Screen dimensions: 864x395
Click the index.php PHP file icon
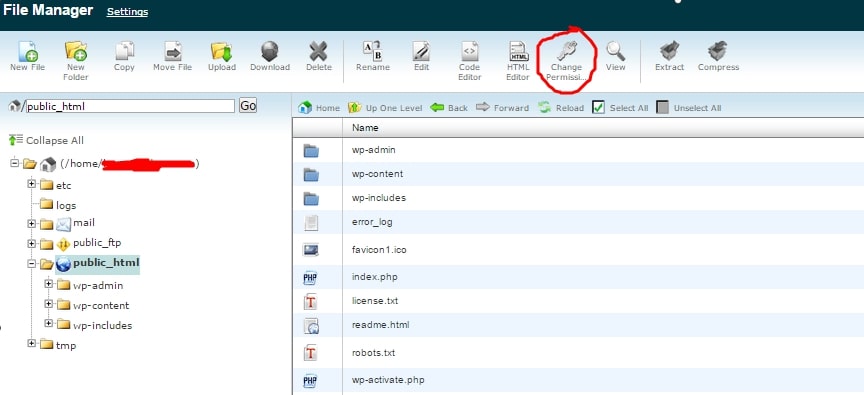pyautogui.click(x=310, y=278)
